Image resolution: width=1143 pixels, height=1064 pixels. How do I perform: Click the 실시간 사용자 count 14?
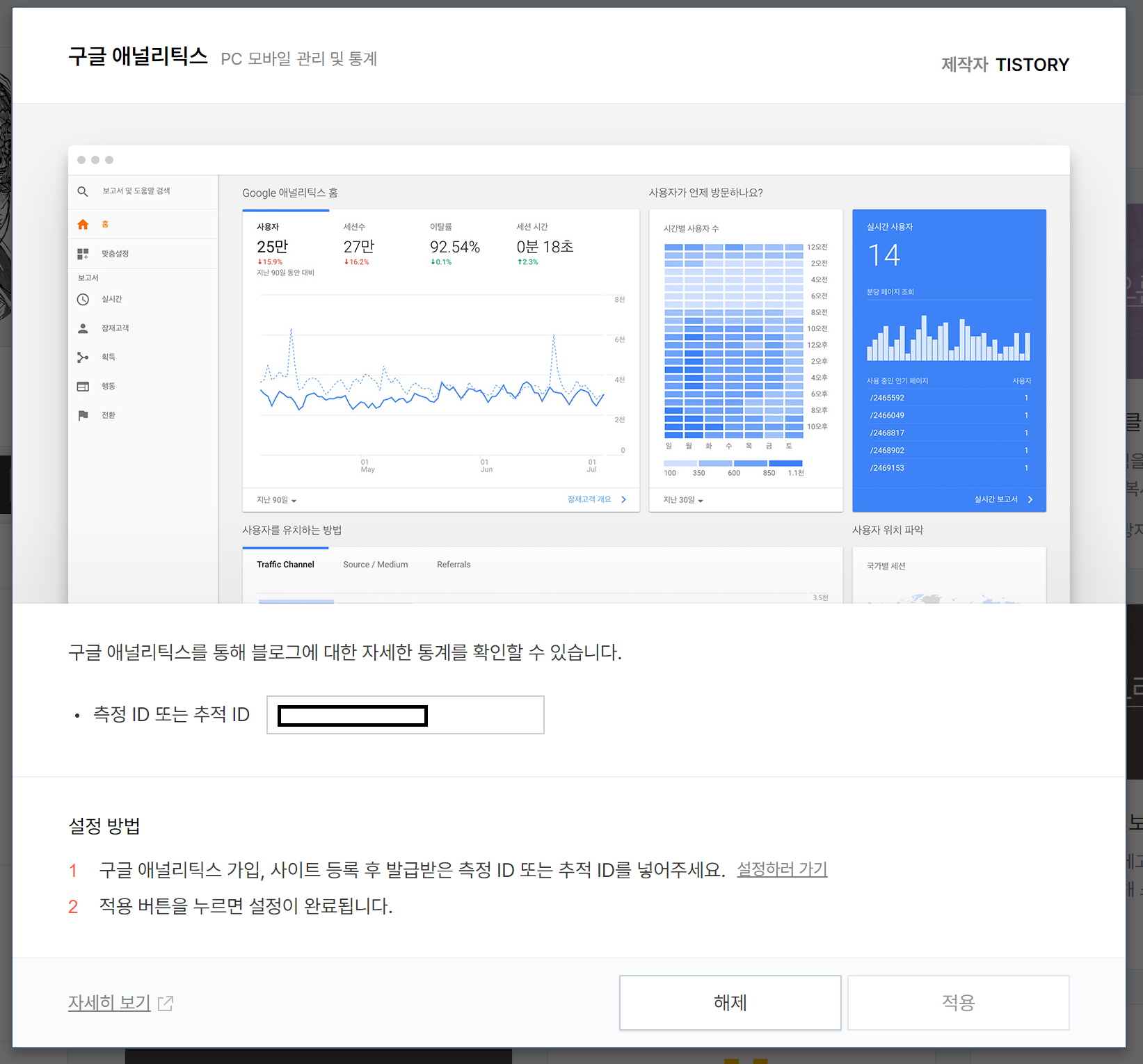(884, 255)
